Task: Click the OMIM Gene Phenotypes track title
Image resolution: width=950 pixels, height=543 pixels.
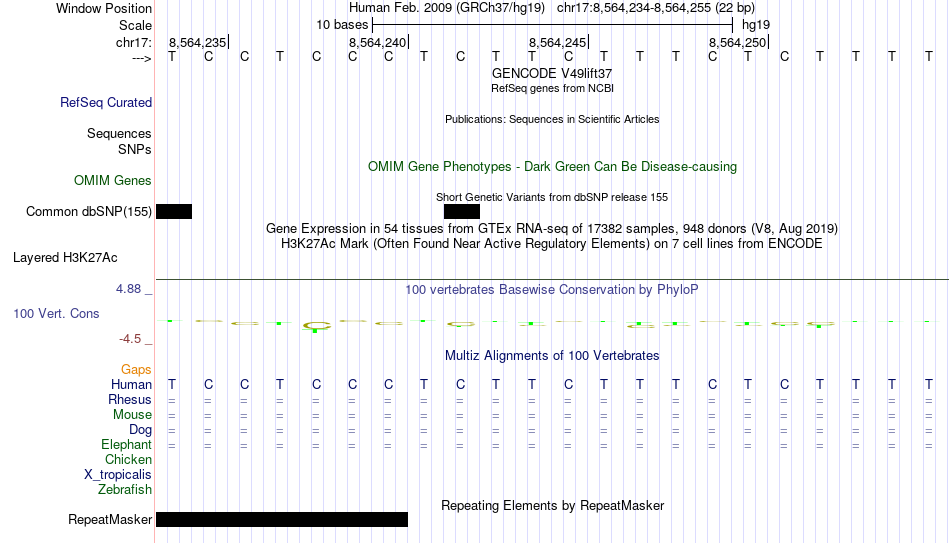Action: (x=553, y=167)
